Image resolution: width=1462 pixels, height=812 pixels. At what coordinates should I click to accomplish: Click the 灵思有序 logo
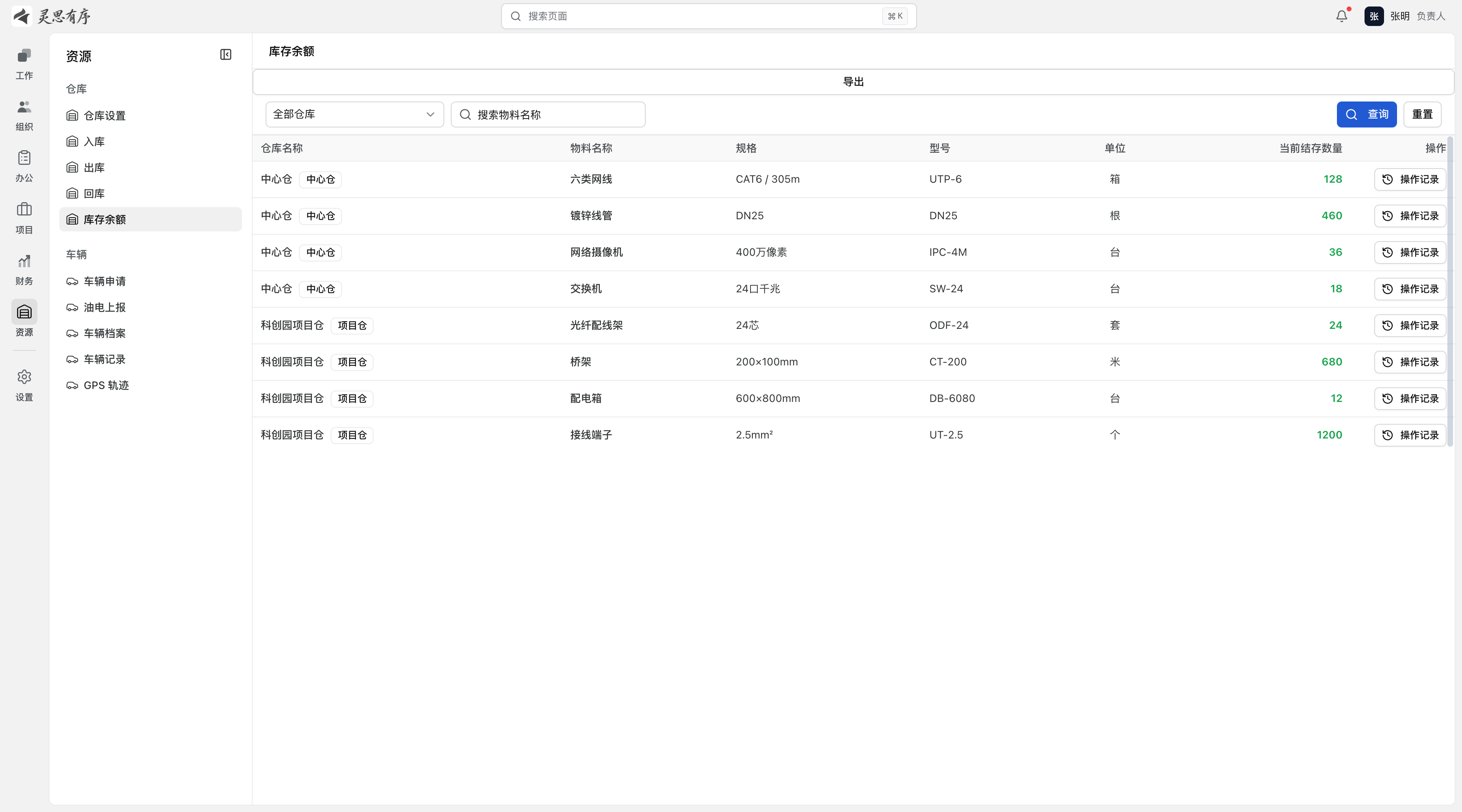(51, 16)
